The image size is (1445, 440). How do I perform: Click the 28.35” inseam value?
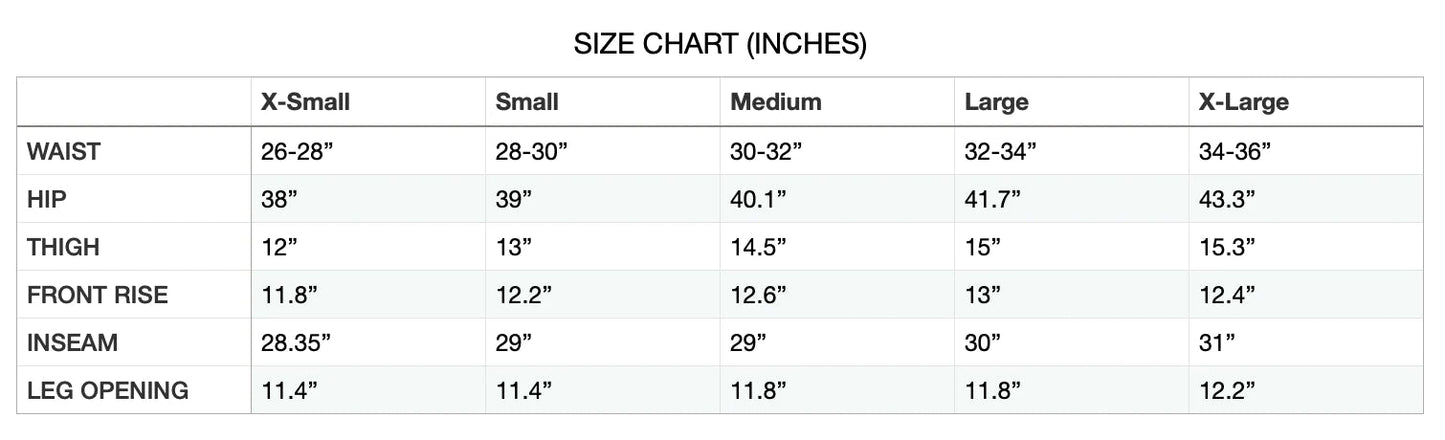coord(296,343)
